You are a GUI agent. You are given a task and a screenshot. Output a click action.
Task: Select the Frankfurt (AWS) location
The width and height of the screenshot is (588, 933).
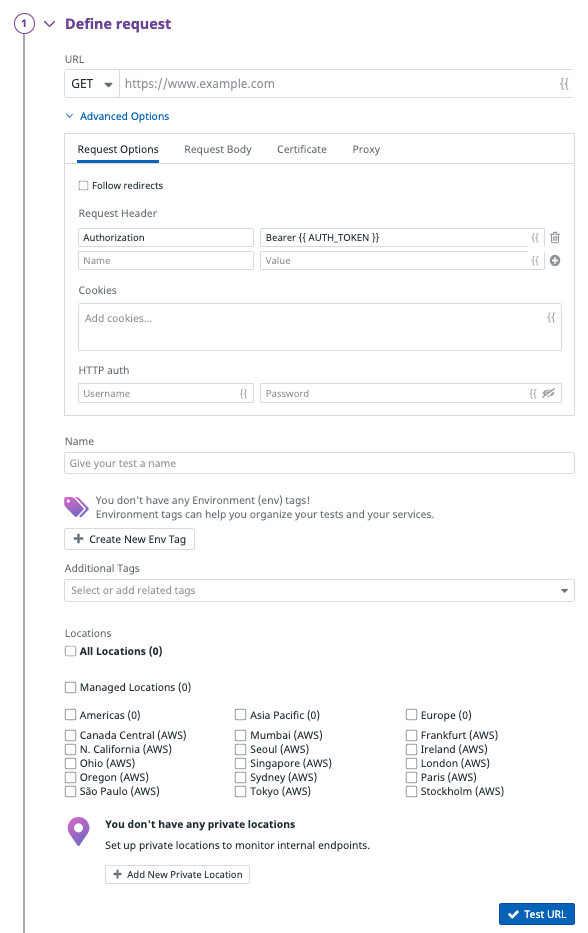tap(411, 735)
